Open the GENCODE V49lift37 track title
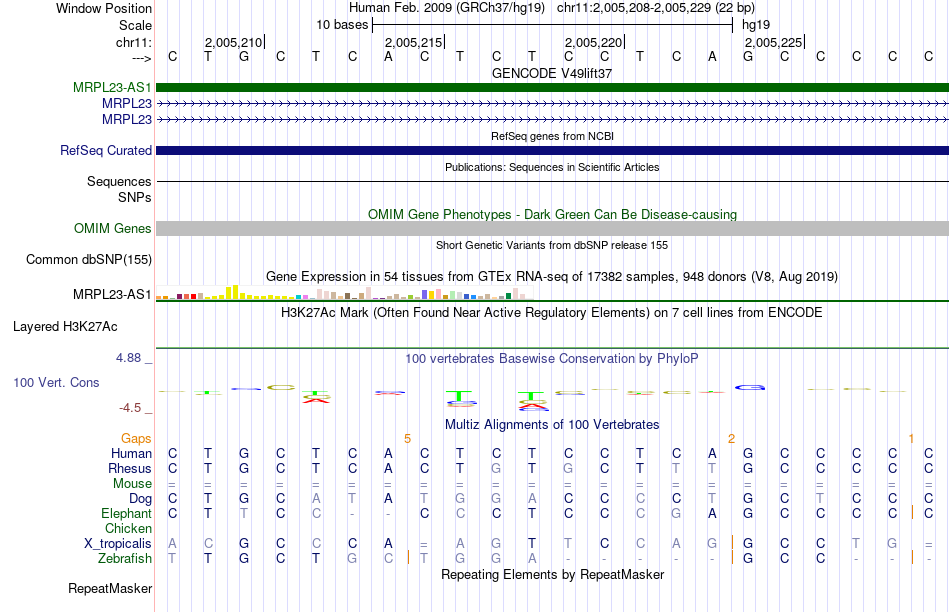Screen dimensions: 950x612 [552, 73]
